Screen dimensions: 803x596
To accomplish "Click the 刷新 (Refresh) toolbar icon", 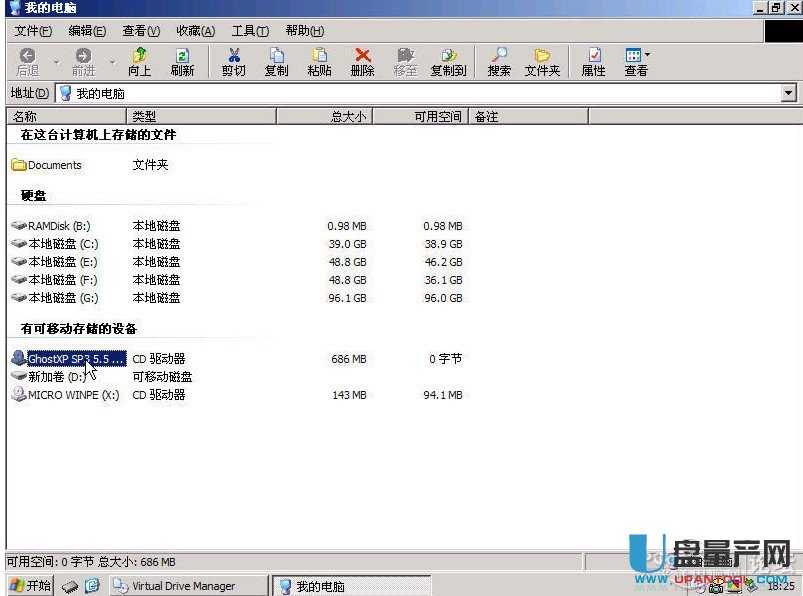I will click(182, 61).
